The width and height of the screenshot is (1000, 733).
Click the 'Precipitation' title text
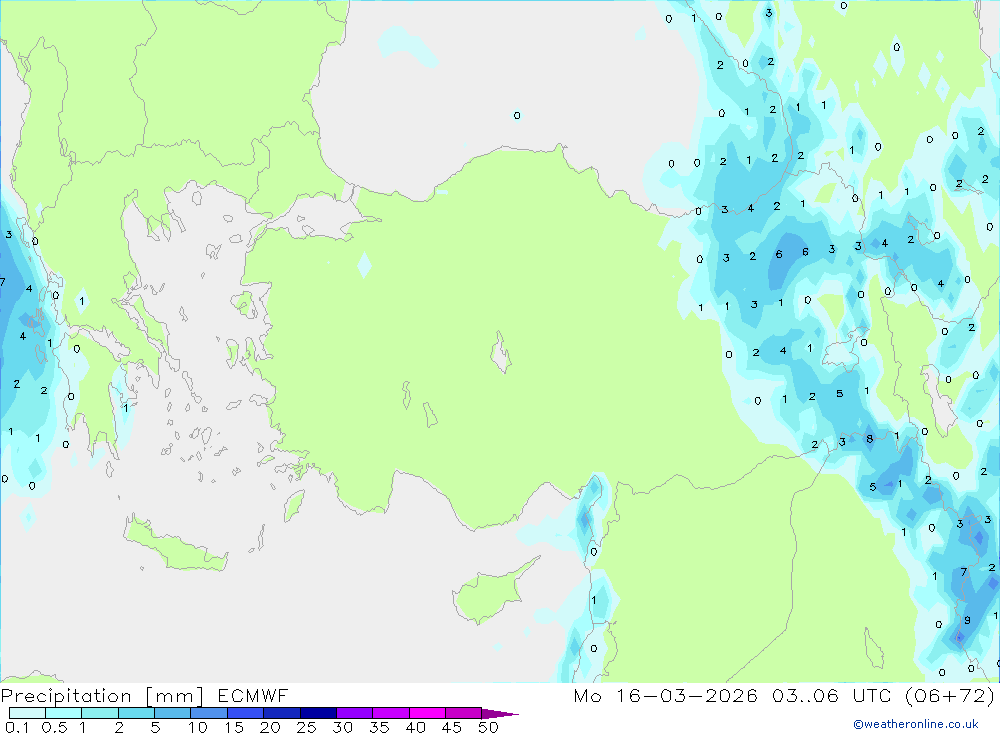66,696
